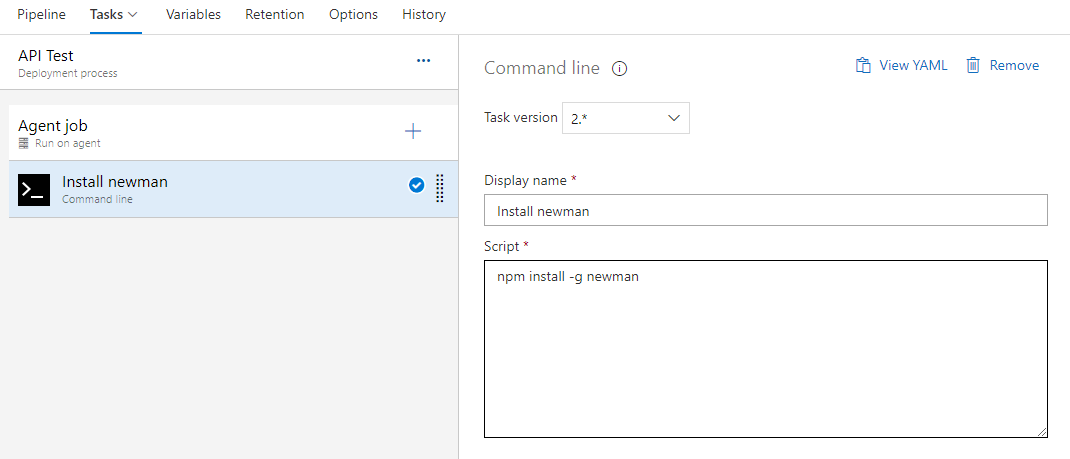Viewport: 1070px width, 459px height.
Task: Switch to the Pipeline tab
Action: pos(42,14)
